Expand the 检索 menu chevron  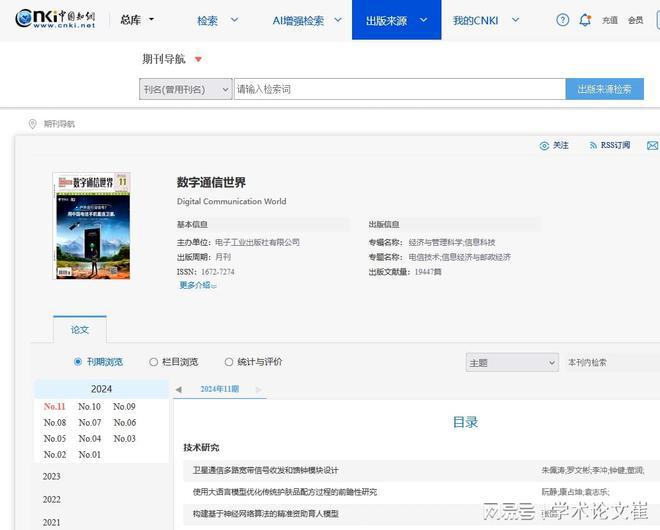[234, 20]
